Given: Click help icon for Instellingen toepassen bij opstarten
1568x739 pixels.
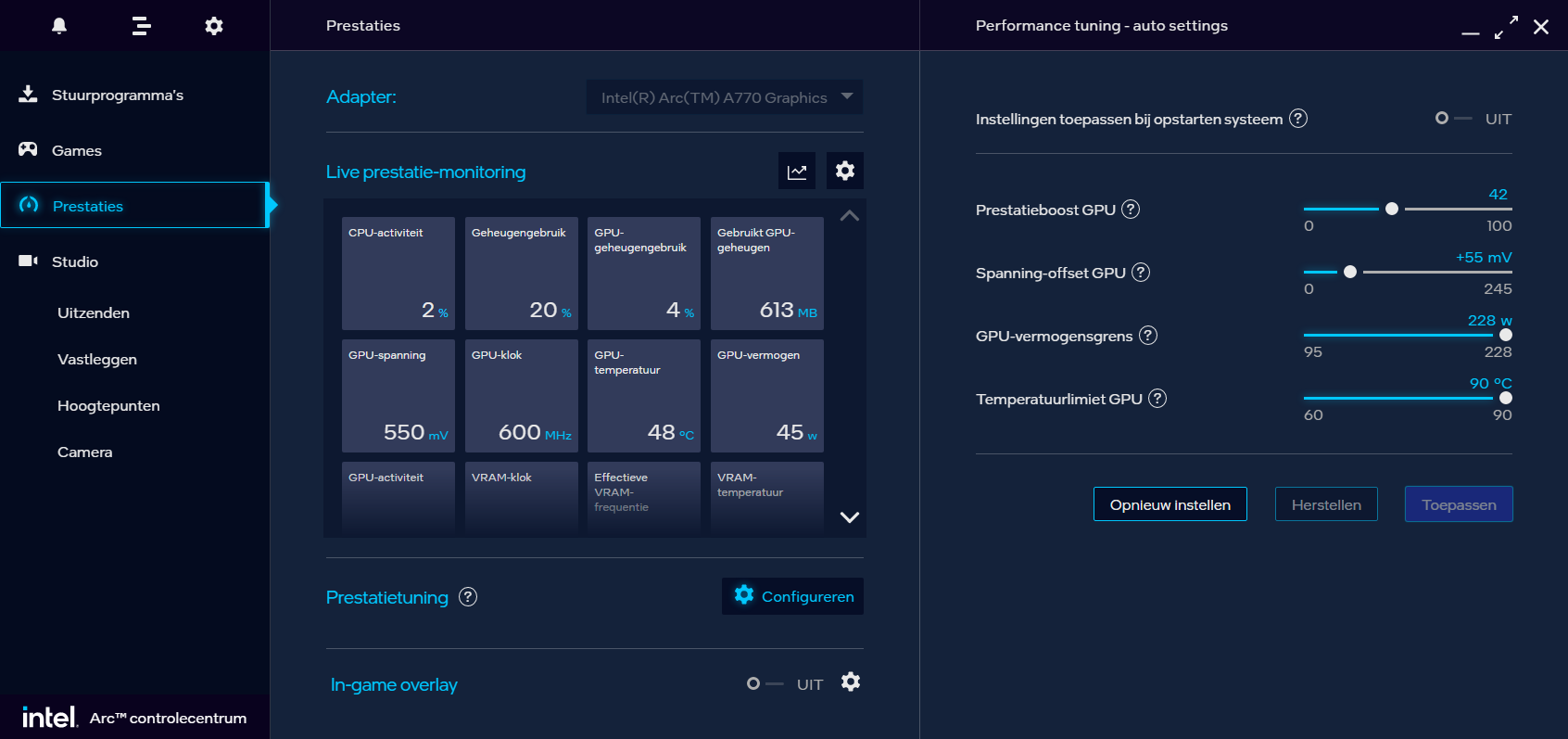Looking at the screenshot, I should point(1298,119).
